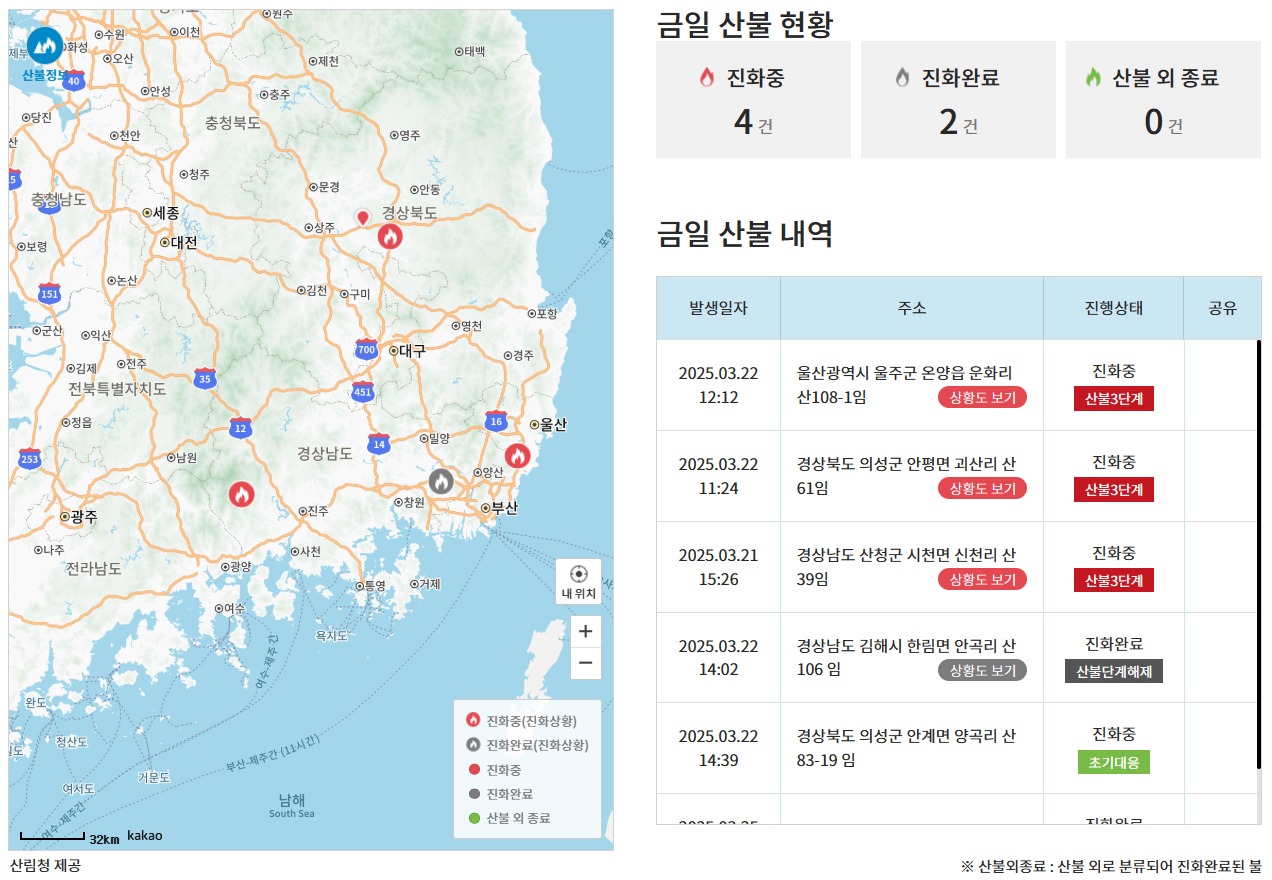Click the red dot legend entry 진화중
This screenshot has width=1272, height=880.
click(x=474, y=770)
